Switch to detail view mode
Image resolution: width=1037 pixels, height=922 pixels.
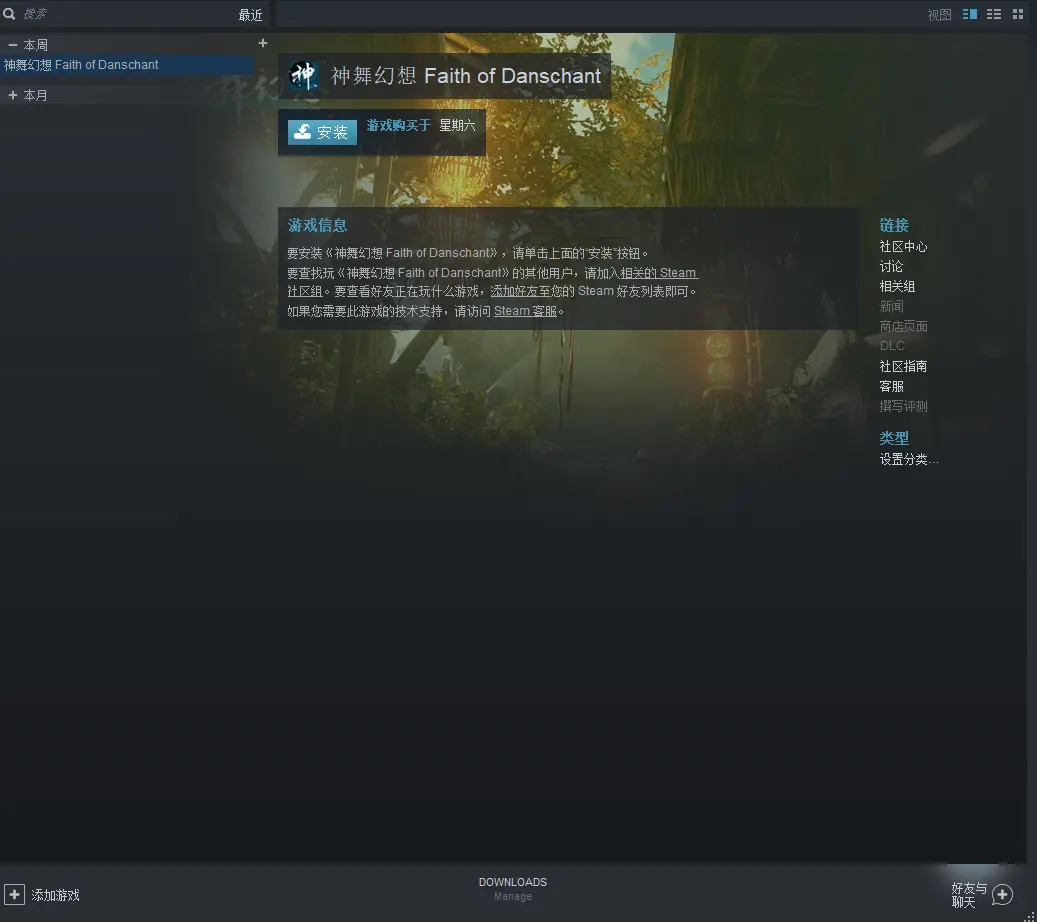(970, 14)
